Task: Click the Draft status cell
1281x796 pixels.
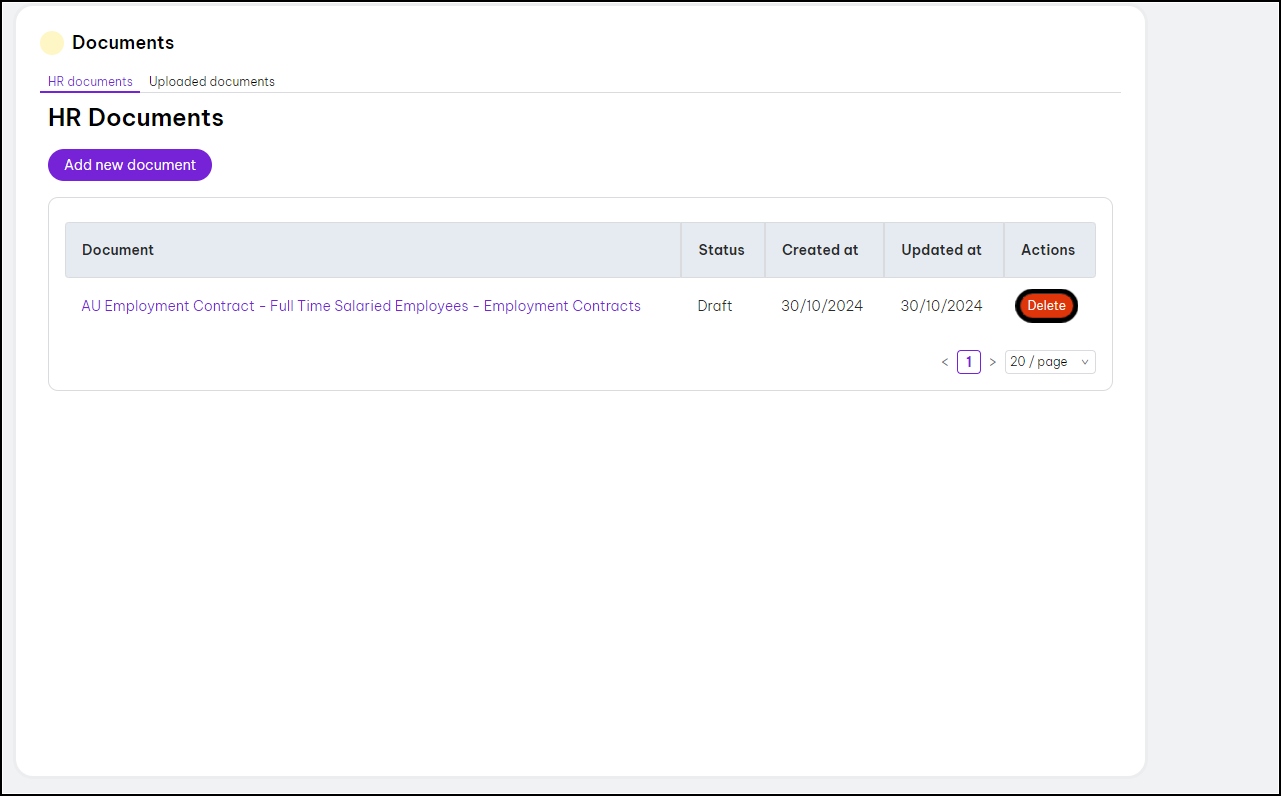Action: [715, 306]
